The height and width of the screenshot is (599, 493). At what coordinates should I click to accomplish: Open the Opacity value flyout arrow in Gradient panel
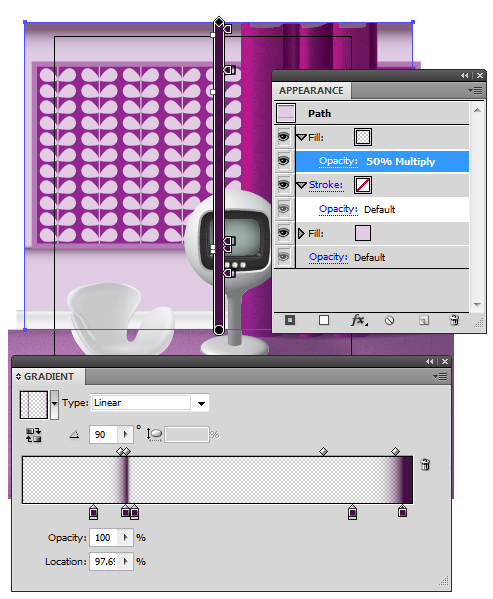pyautogui.click(x=125, y=537)
